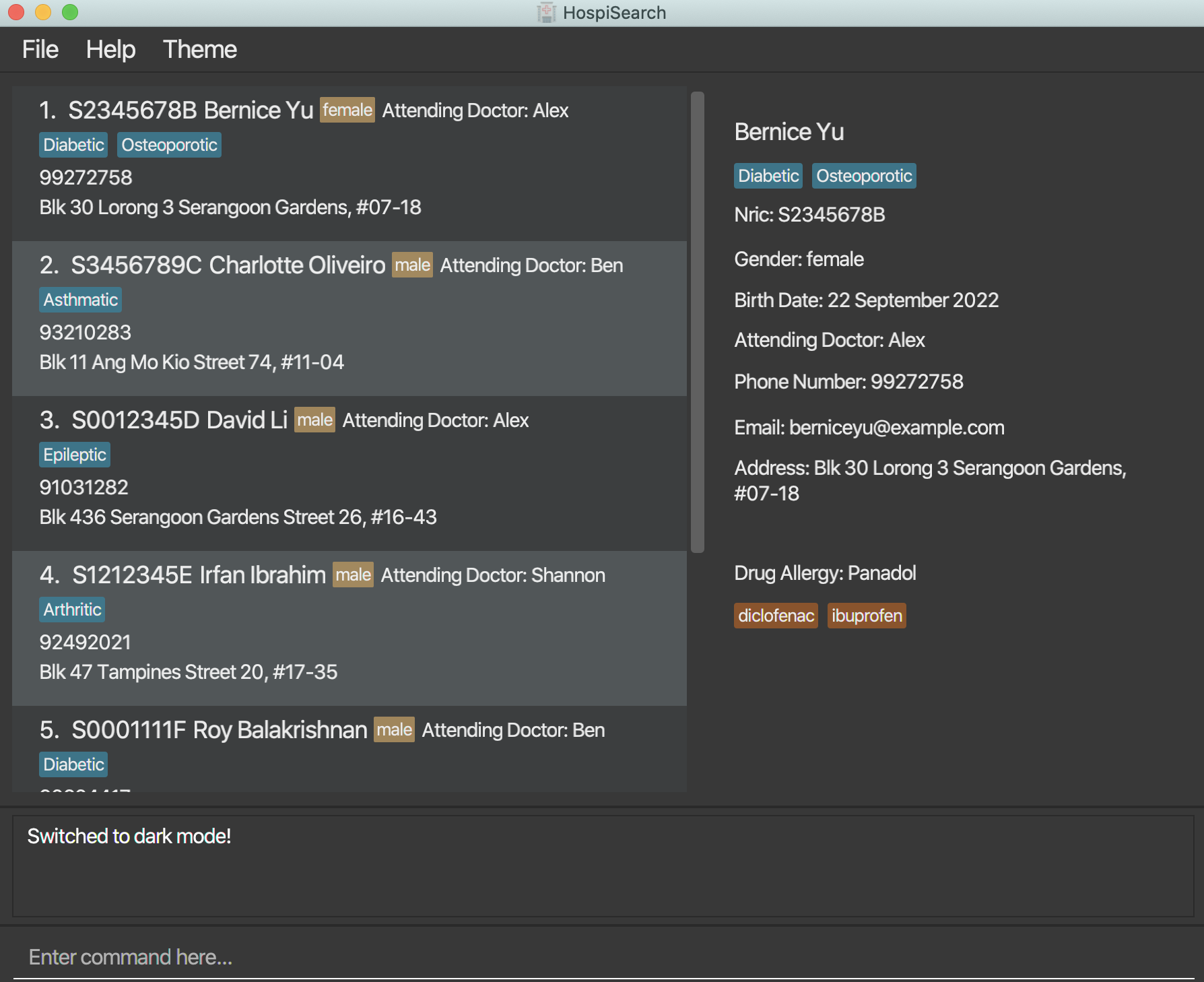The height and width of the screenshot is (982, 1204).
Task: Click Phone Number: 99272758 in detail panel
Action: click(x=848, y=382)
